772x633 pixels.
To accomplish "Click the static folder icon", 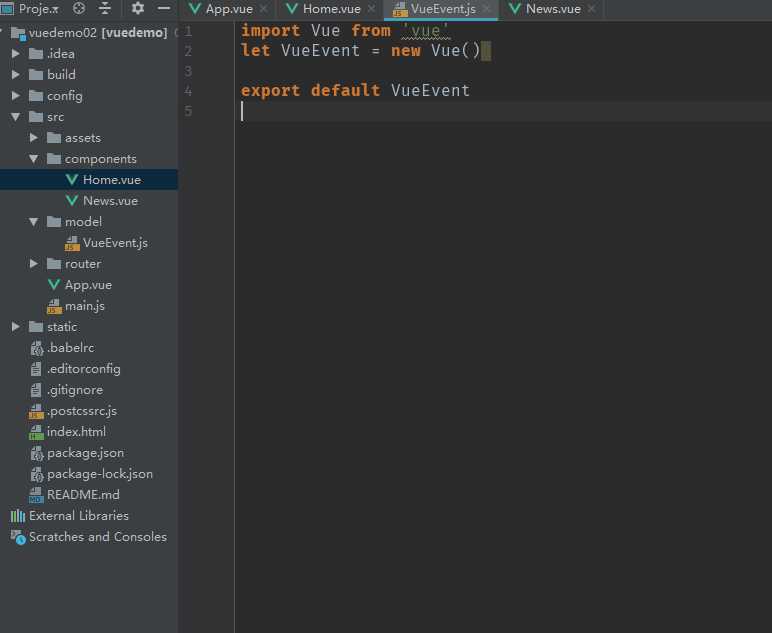I will 36,326.
